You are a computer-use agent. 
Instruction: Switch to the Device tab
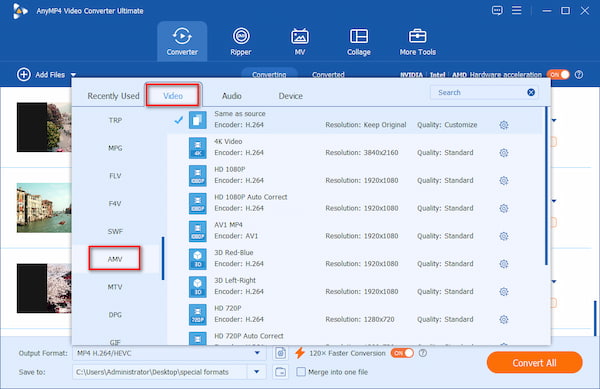pyautogui.click(x=290, y=96)
